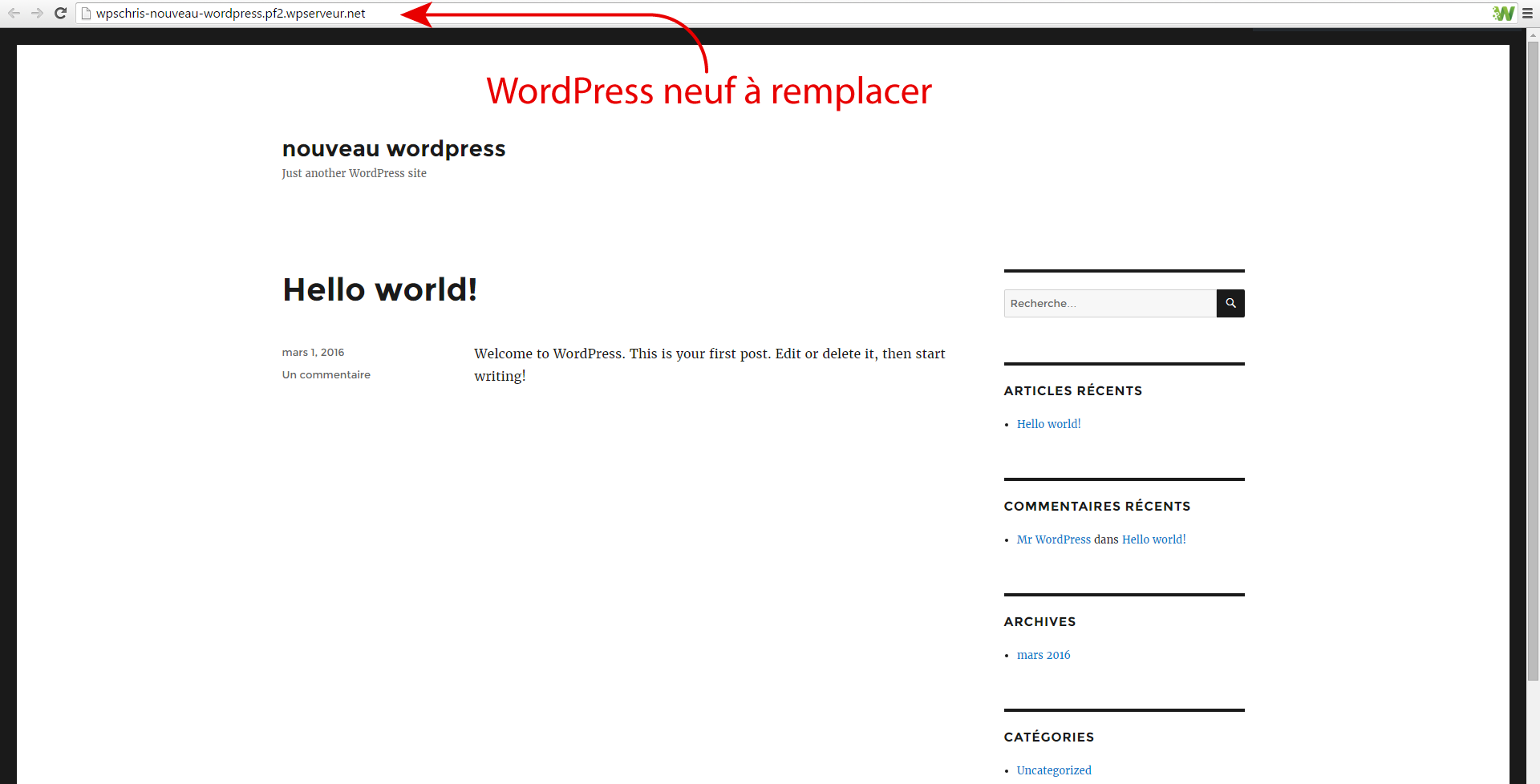Open the green W extension icon
Viewport: 1540px width, 784px height.
tap(1502, 14)
